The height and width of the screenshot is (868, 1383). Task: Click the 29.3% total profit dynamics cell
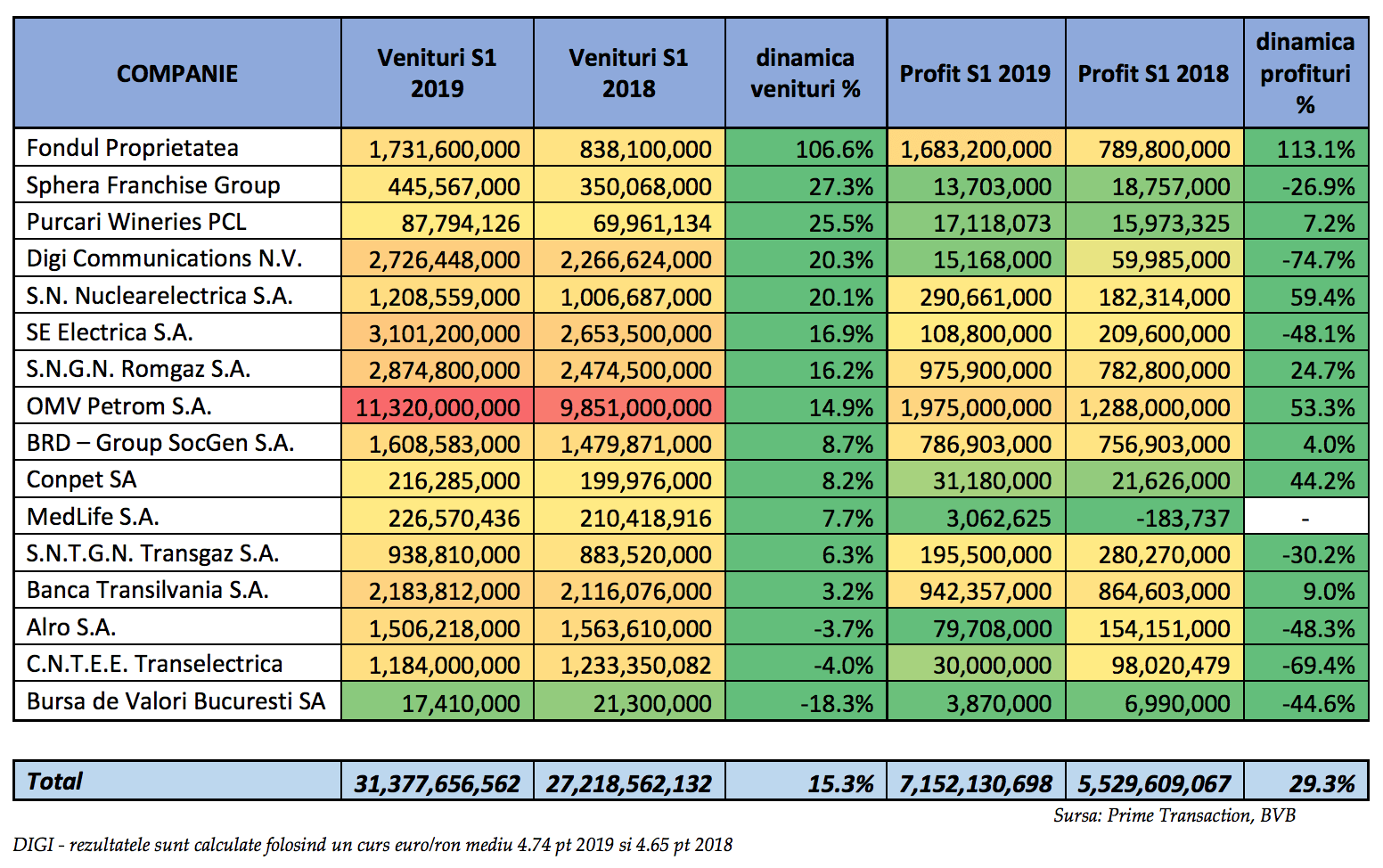tap(1305, 782)
